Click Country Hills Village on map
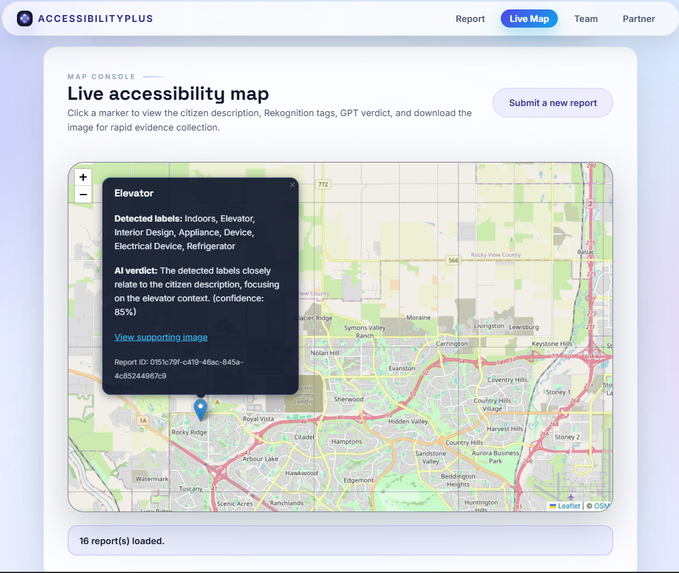 pos(492,404)
